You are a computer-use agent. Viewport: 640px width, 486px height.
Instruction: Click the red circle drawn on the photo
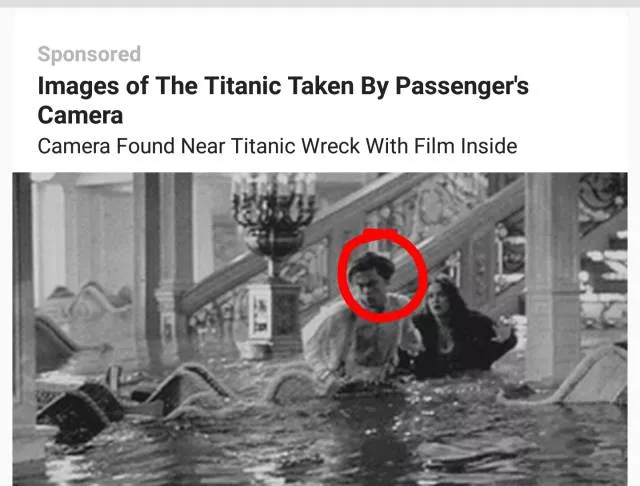pos(382,276)
